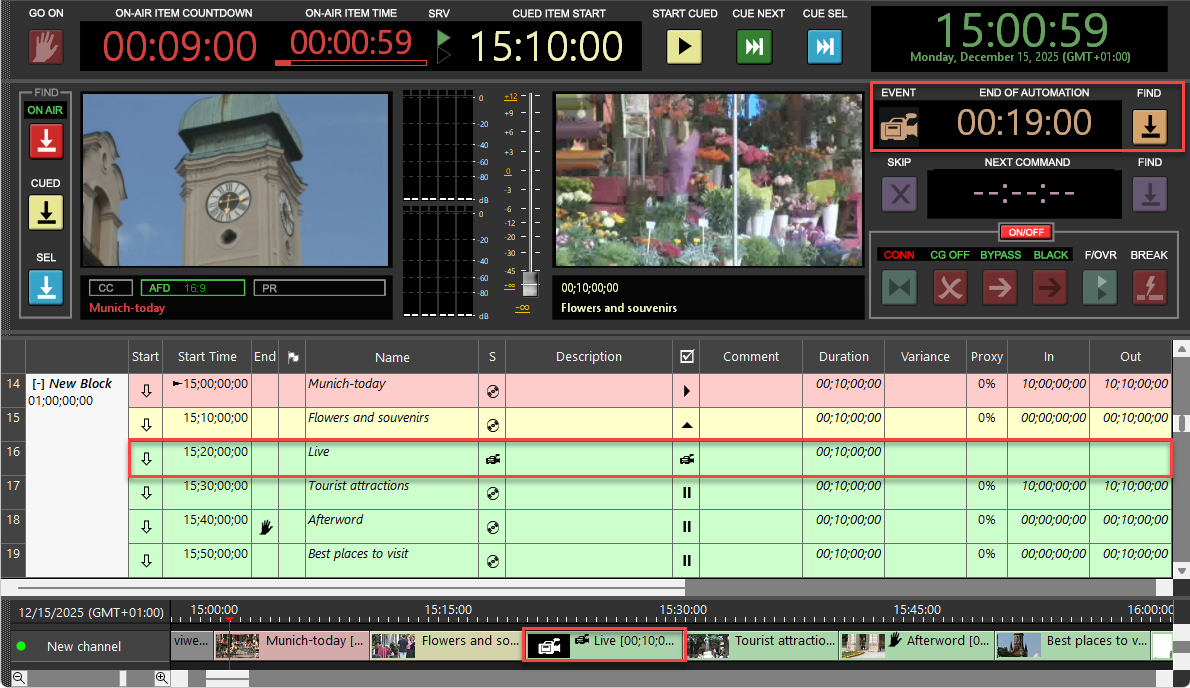The image size is (1190, 688).
Task: Find the CUED item with yellow icon
Action: pyautogui.click(x=46, y=212)
